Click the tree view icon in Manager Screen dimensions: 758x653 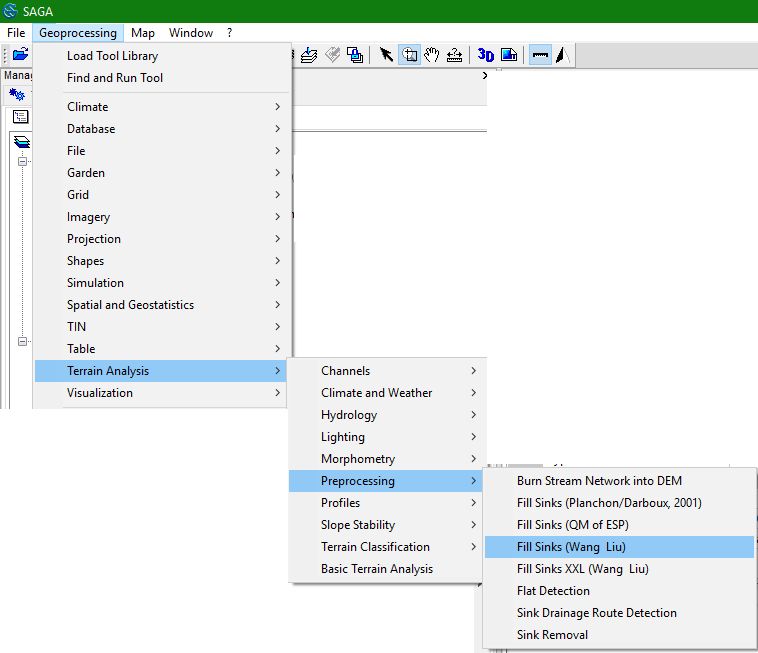[20, 116]
